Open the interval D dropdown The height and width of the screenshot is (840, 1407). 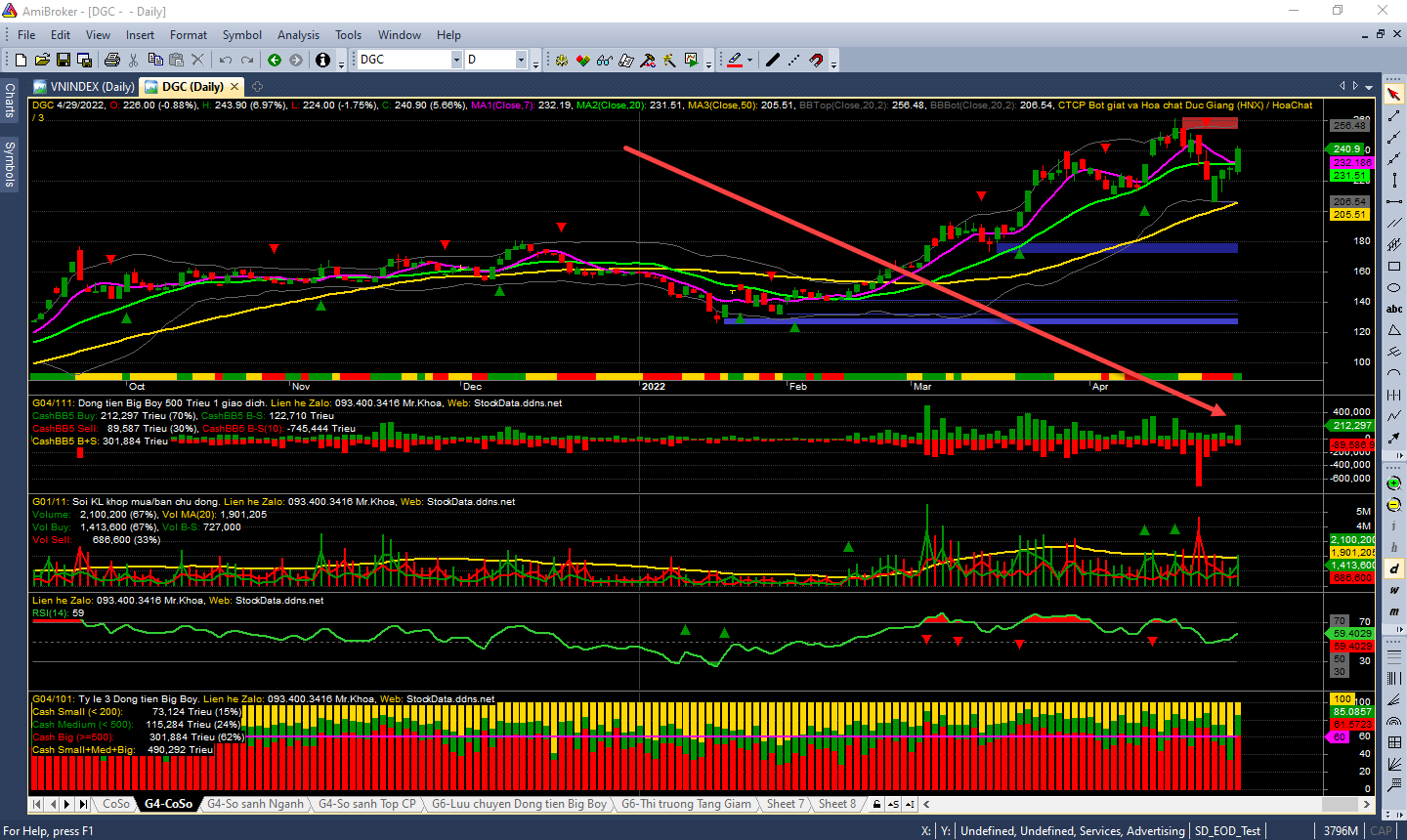(521, 60)
